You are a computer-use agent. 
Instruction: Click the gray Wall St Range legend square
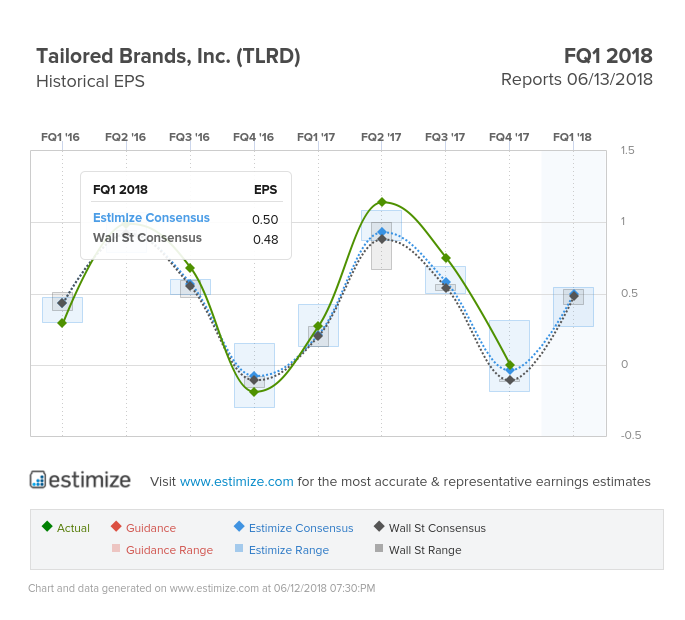pos(379,548)
